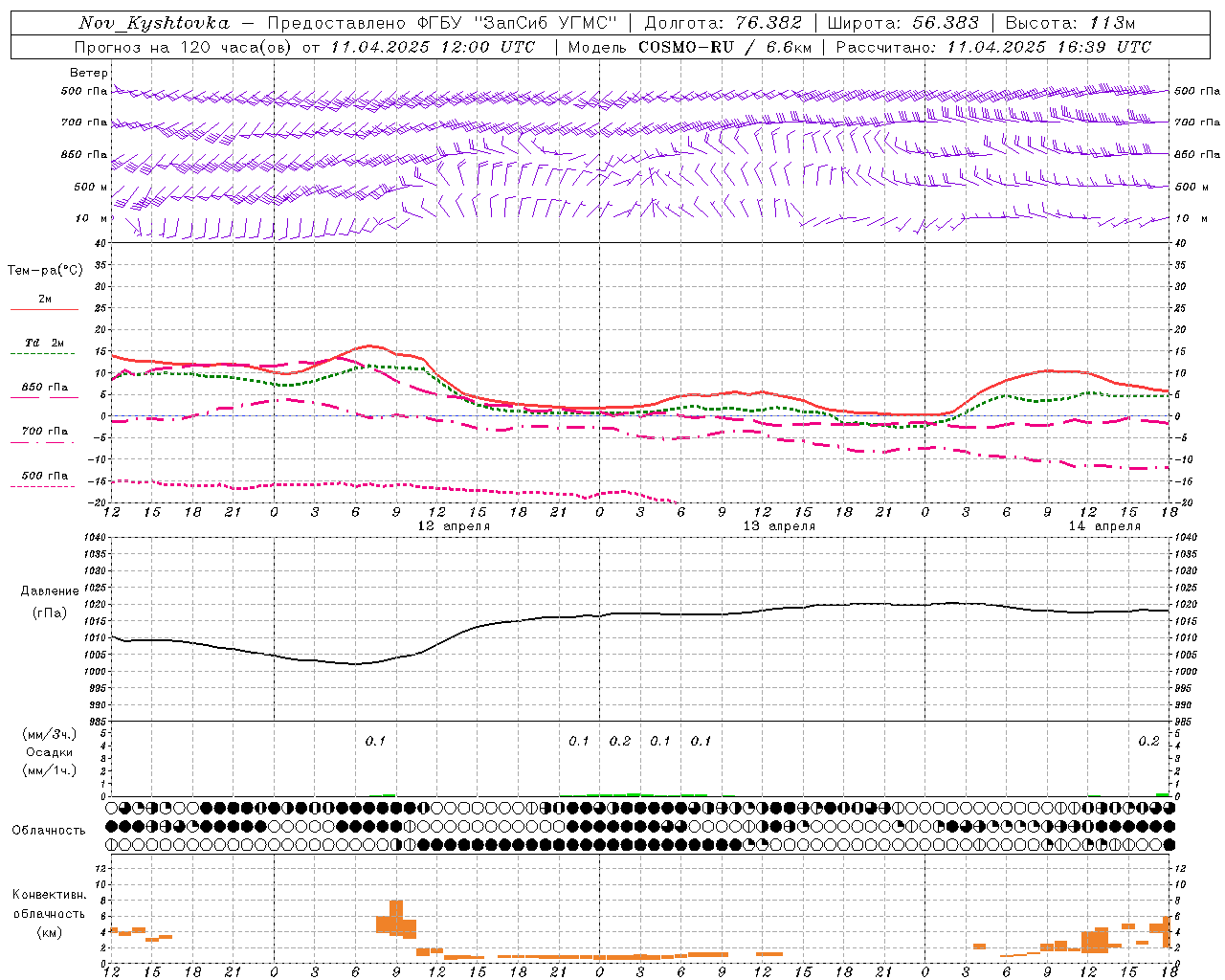Click the red legend line under 2м
Viewport: 1225px width, 980px height.
(x=45, y=310)
